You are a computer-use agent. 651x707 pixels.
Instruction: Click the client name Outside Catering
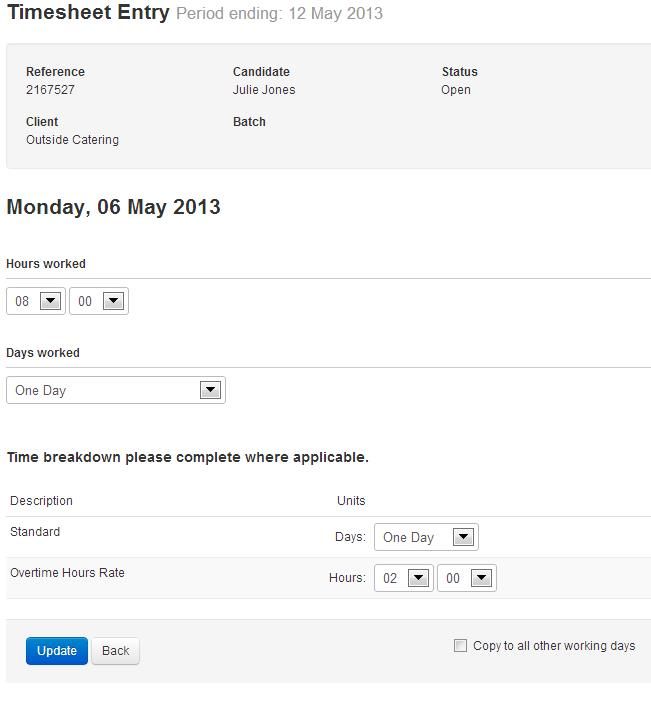pyautogui.click(x=73, y=140)
